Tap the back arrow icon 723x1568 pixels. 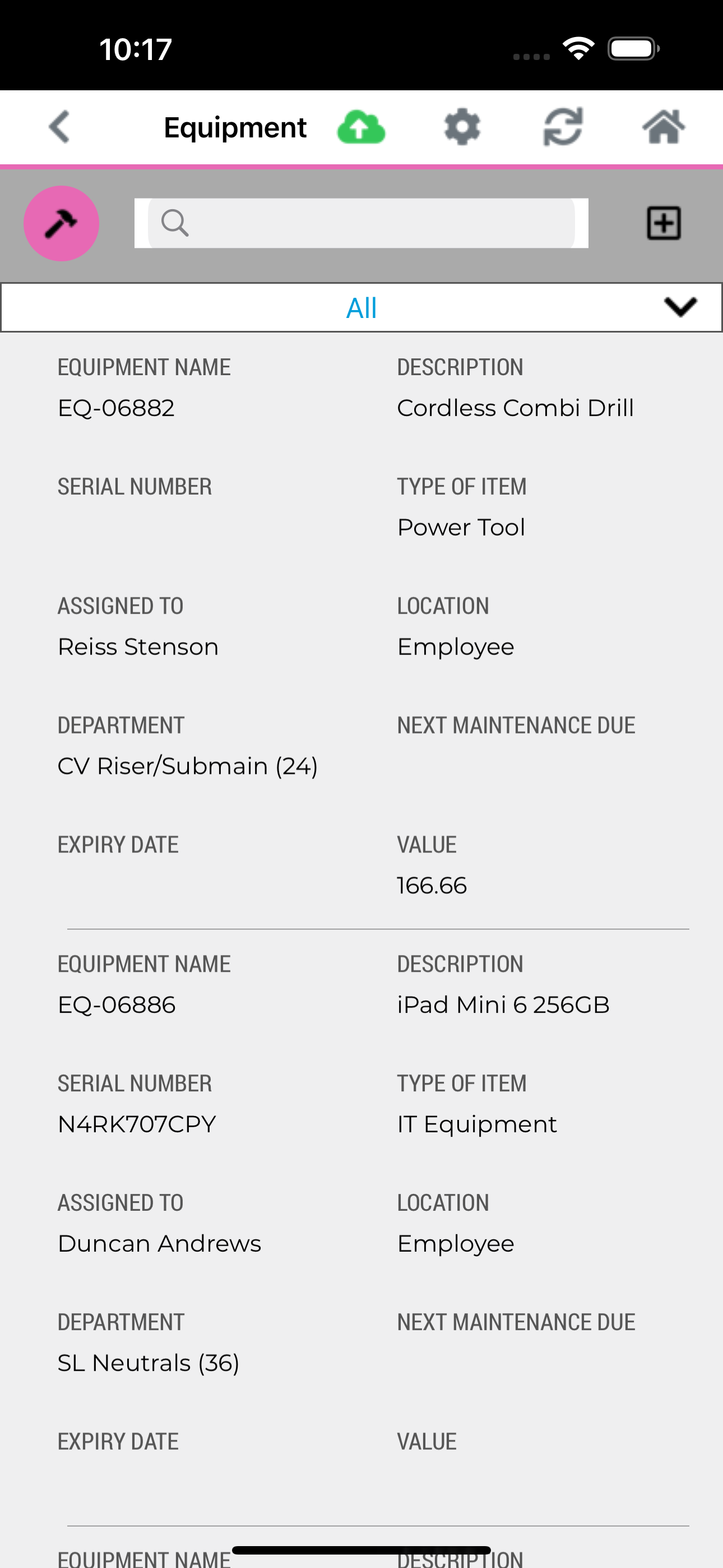(x=59, y=127)
